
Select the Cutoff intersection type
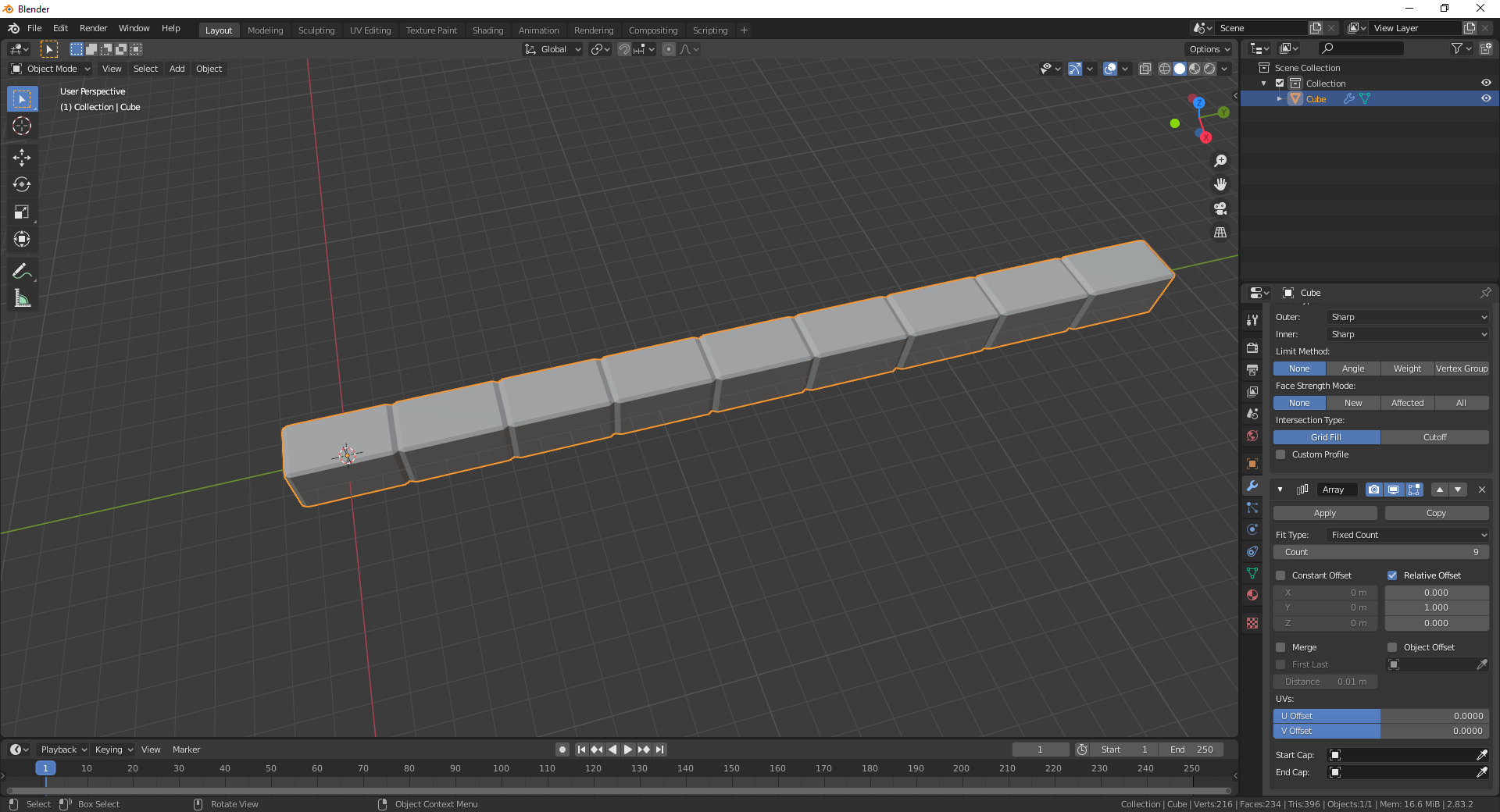point(1435,437)
